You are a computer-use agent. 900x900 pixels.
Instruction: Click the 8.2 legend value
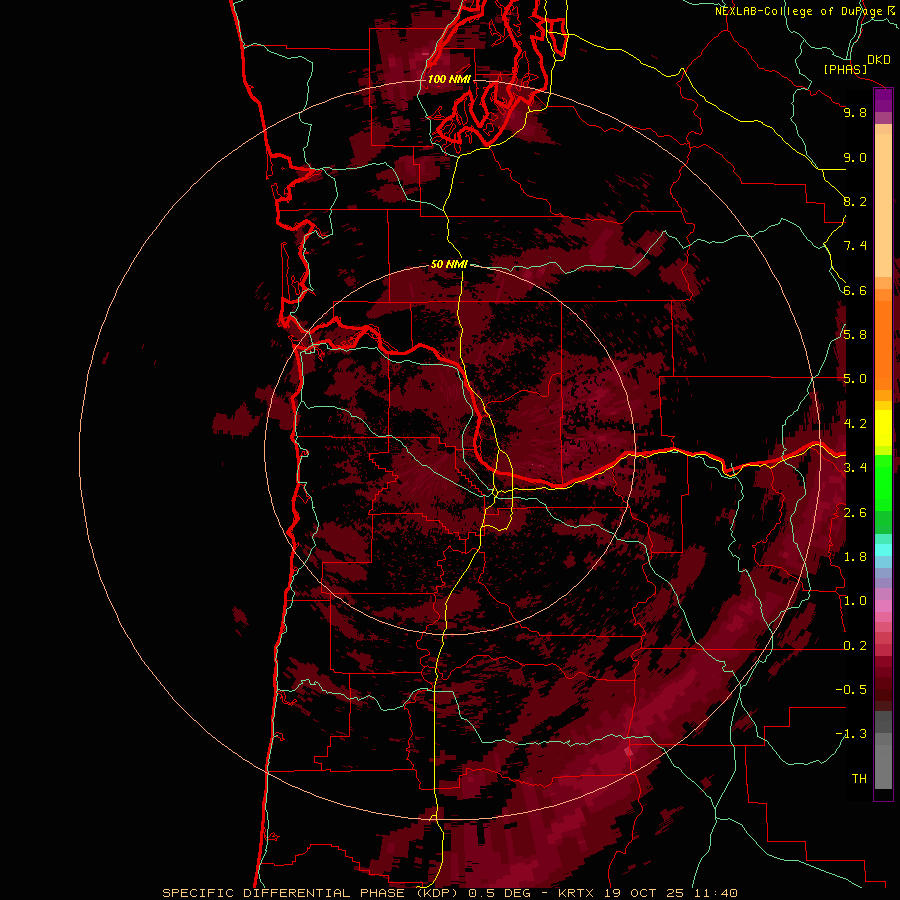coord(855,201)
